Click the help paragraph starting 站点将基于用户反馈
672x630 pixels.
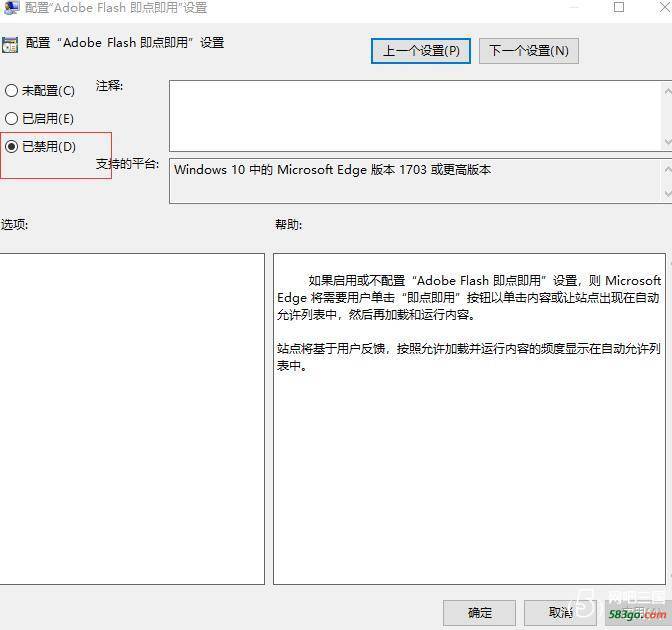468,357
